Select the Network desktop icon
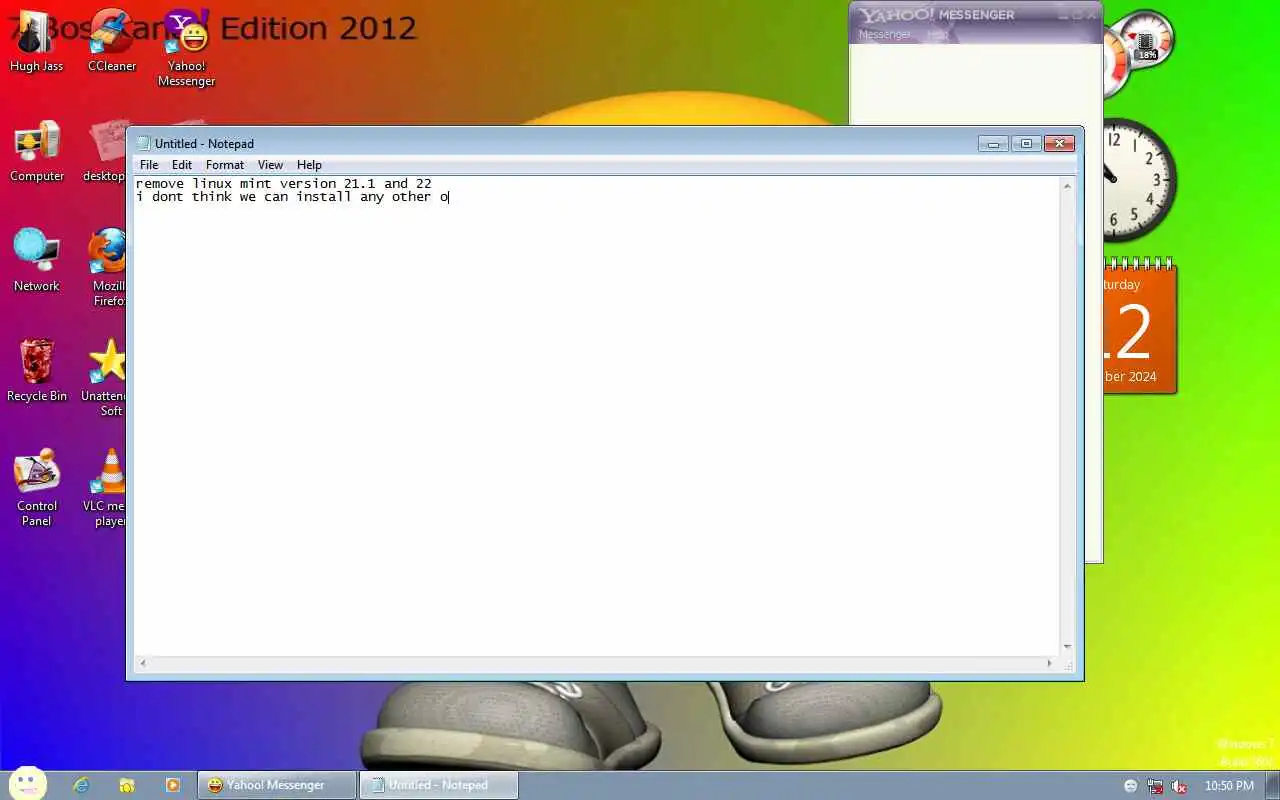 coord(37,261)
